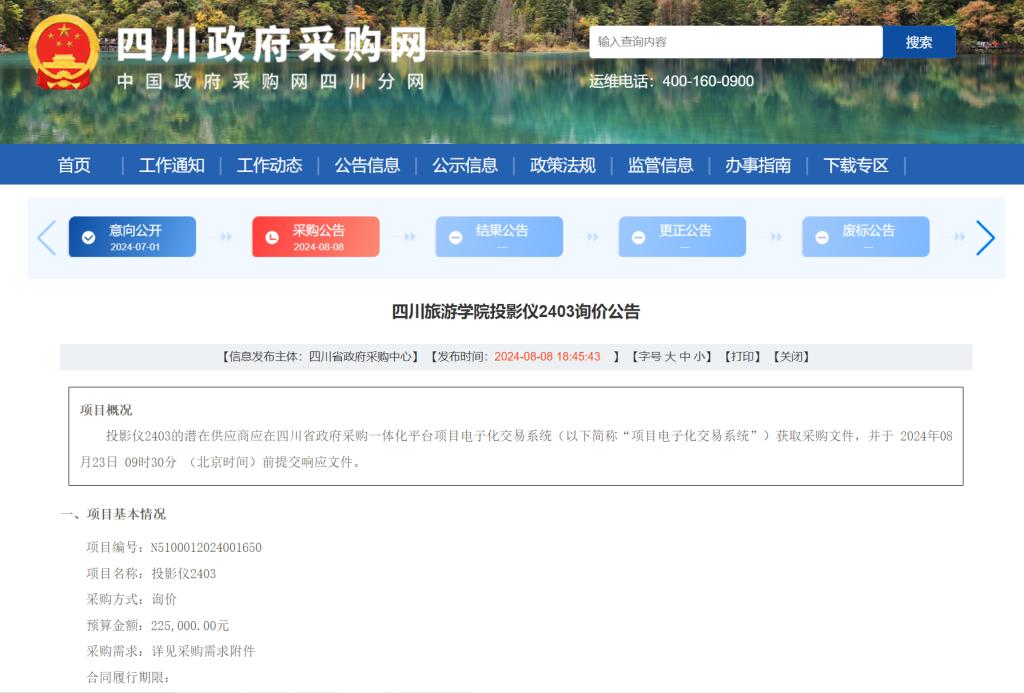Viewport: 1024px width, 693px height.
Task: Click the subtitle 中国政府采购网四川分网
Action: click(271, 82)
